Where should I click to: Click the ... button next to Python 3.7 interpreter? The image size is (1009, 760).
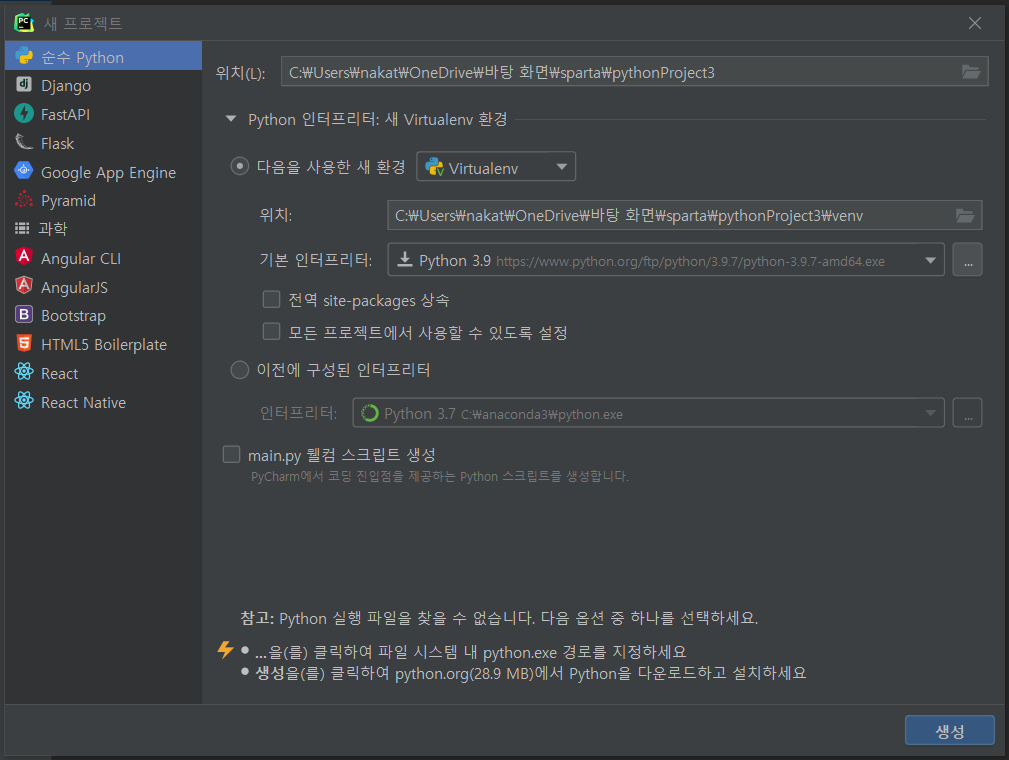tap(967, 413)
